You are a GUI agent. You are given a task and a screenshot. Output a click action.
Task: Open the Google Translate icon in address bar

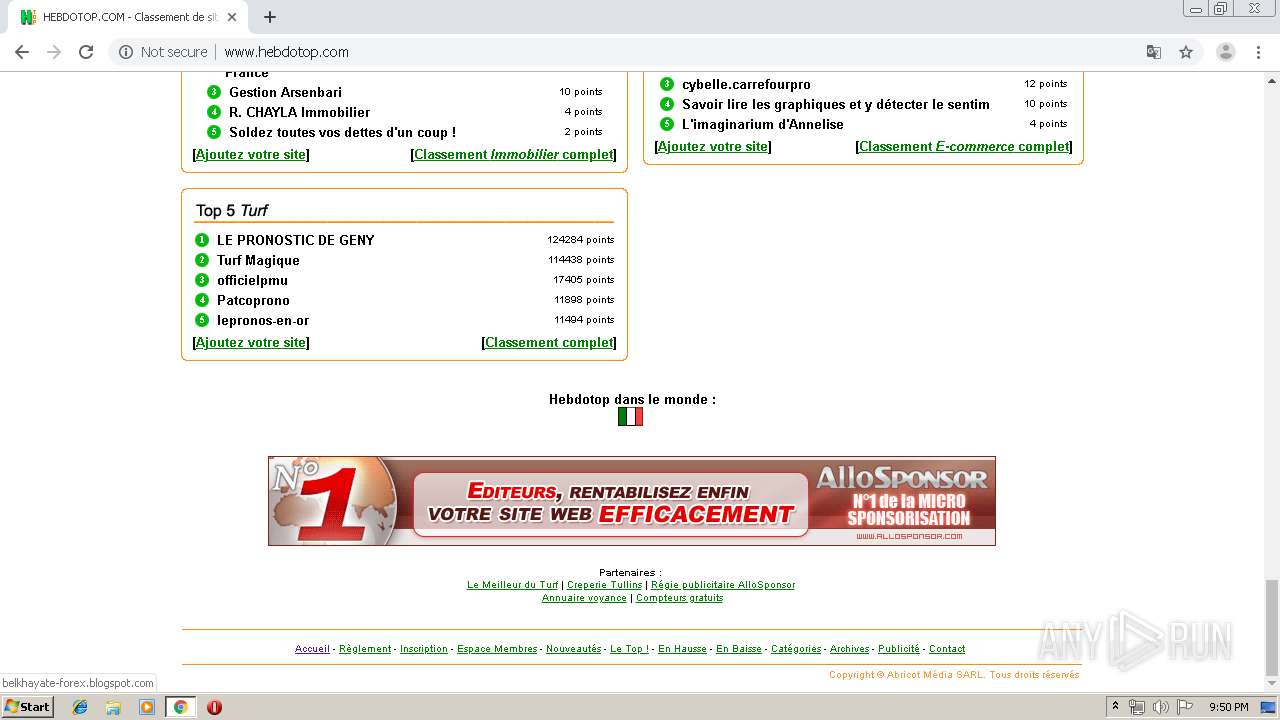(x=1153, y=52)
